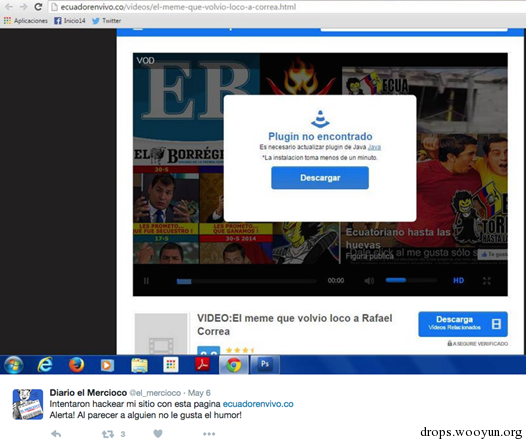Mute the video with the speaker icon

point(369,280)
